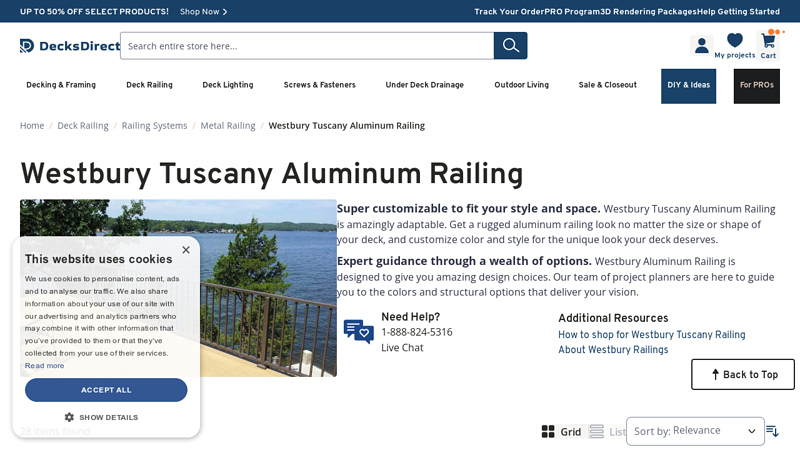
Task: Click Back to Top button
Action: [743, 374]
